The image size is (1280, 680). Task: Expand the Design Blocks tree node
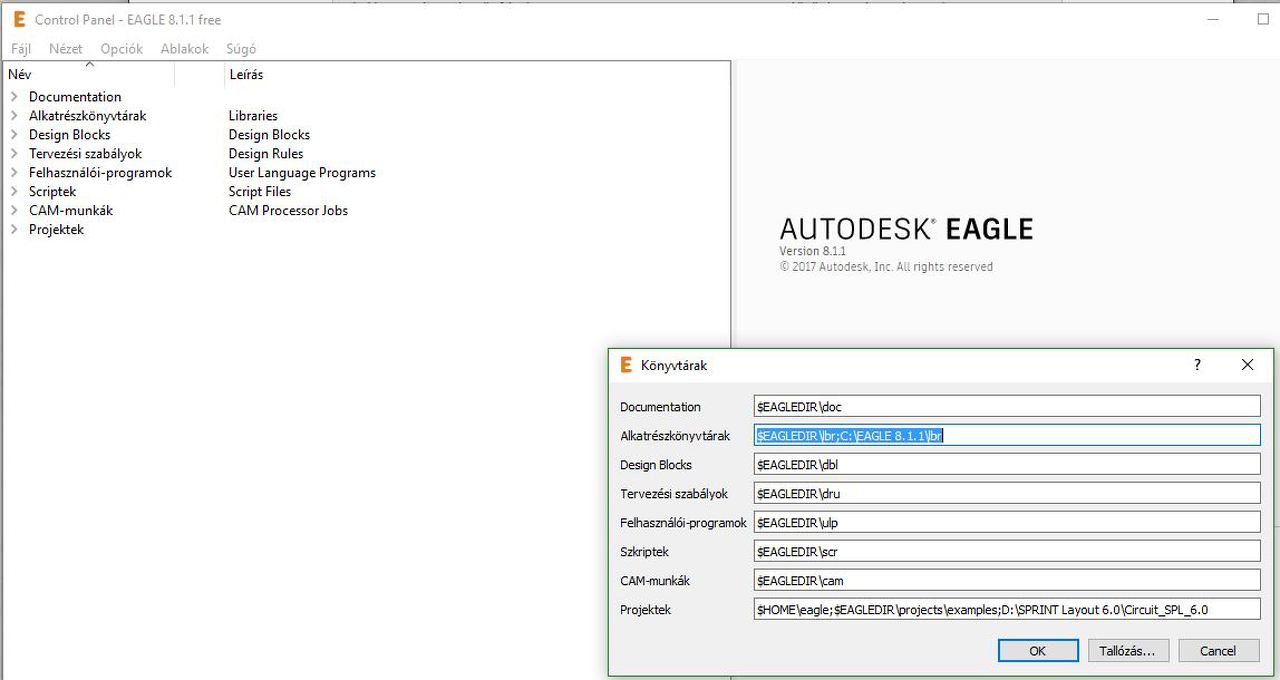click(14, 135)
